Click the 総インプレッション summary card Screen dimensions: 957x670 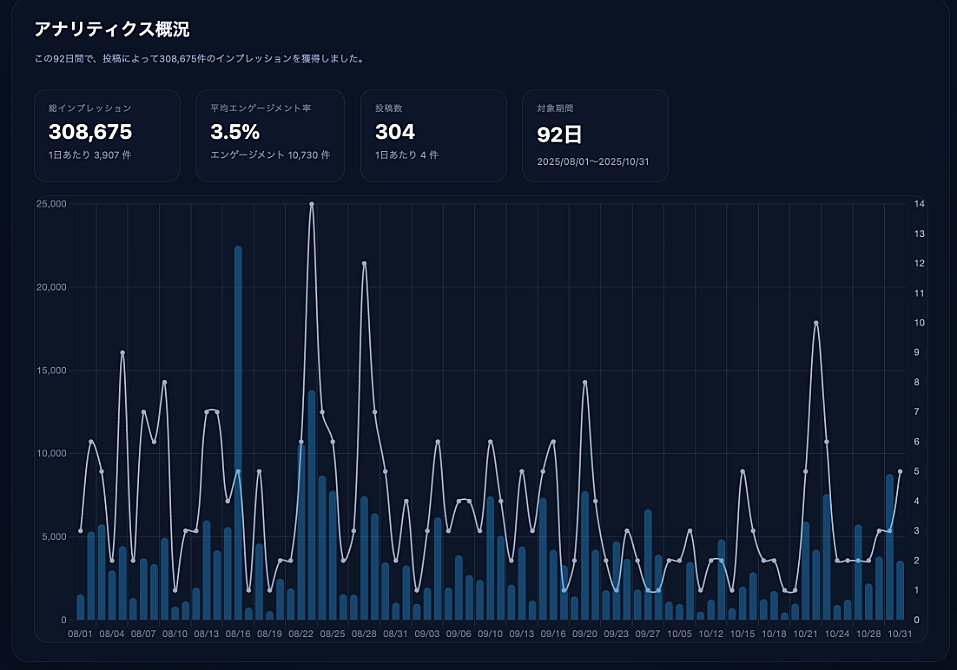coord(107,135)
